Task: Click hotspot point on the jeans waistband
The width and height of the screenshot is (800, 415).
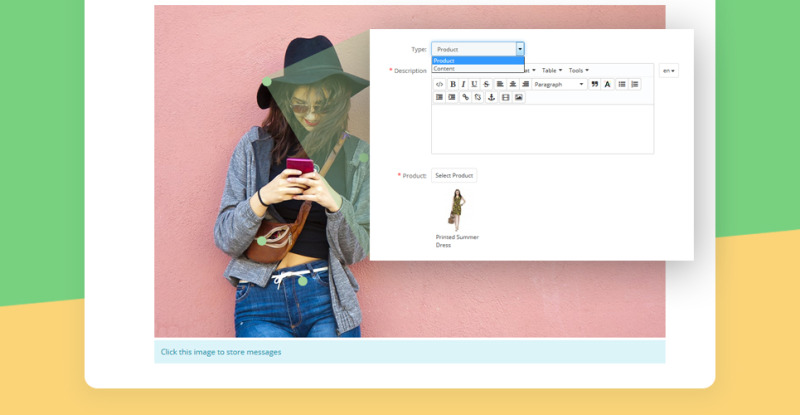Action: [303, 281]
